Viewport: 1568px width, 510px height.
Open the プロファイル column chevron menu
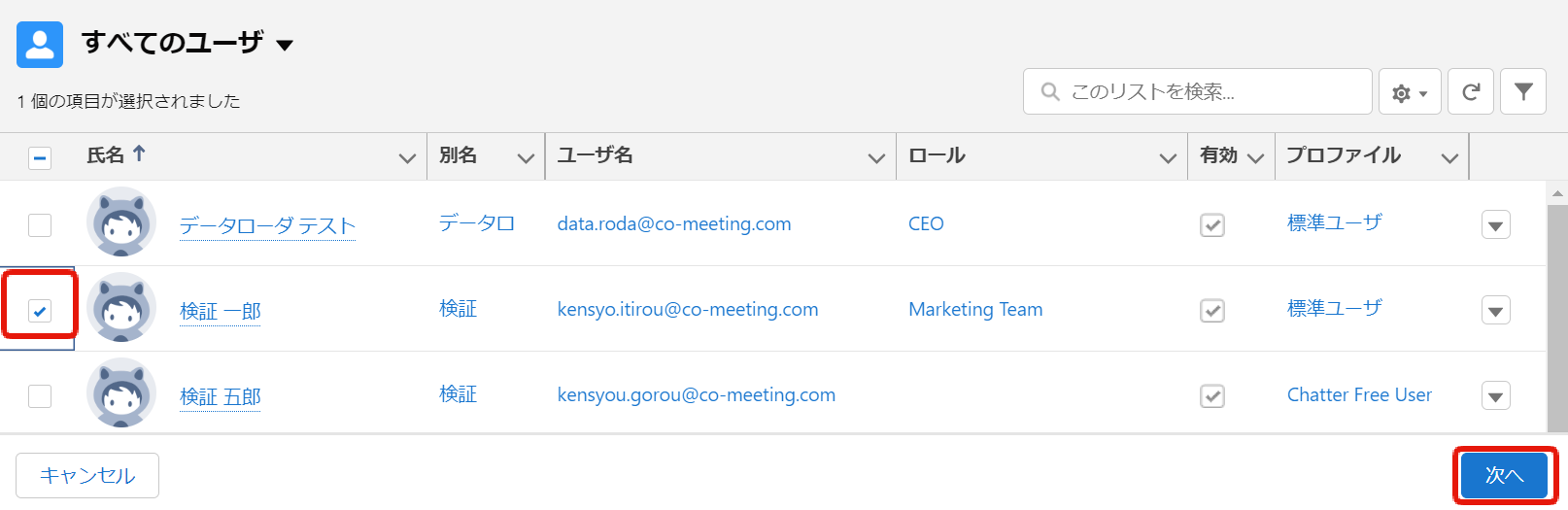tap(1449, 158)
